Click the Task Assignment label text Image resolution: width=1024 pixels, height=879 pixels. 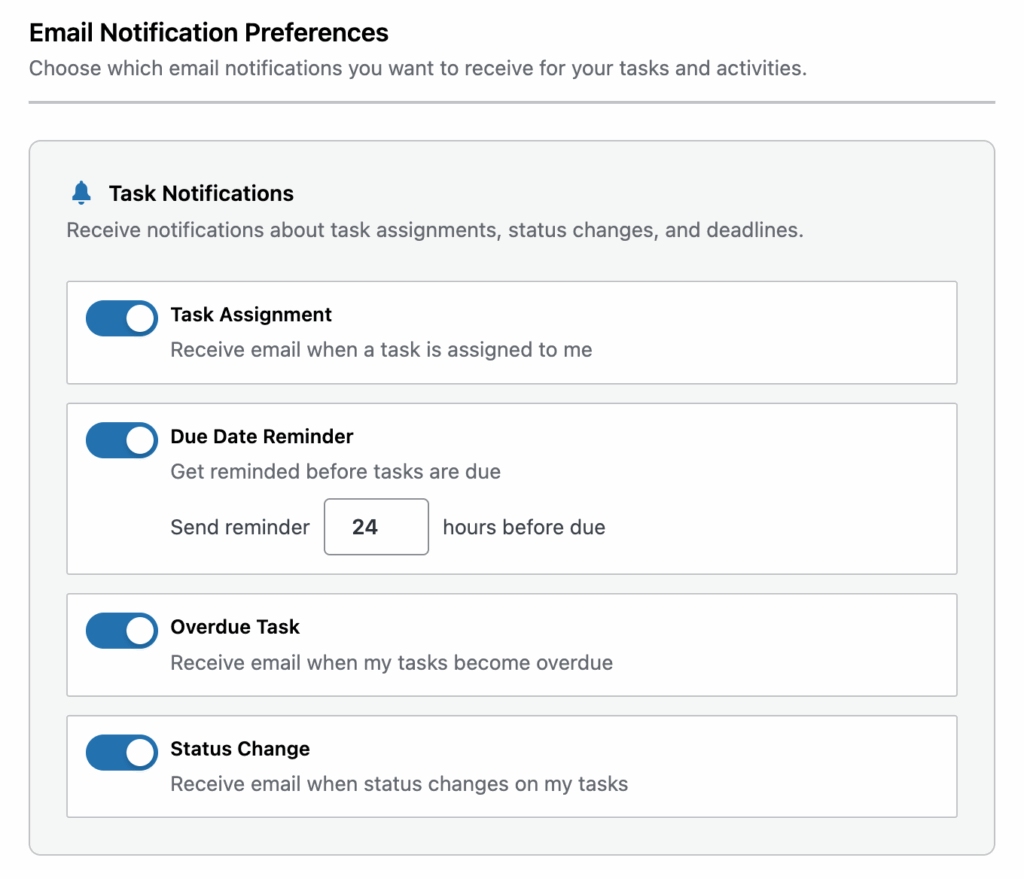point(251,315)
